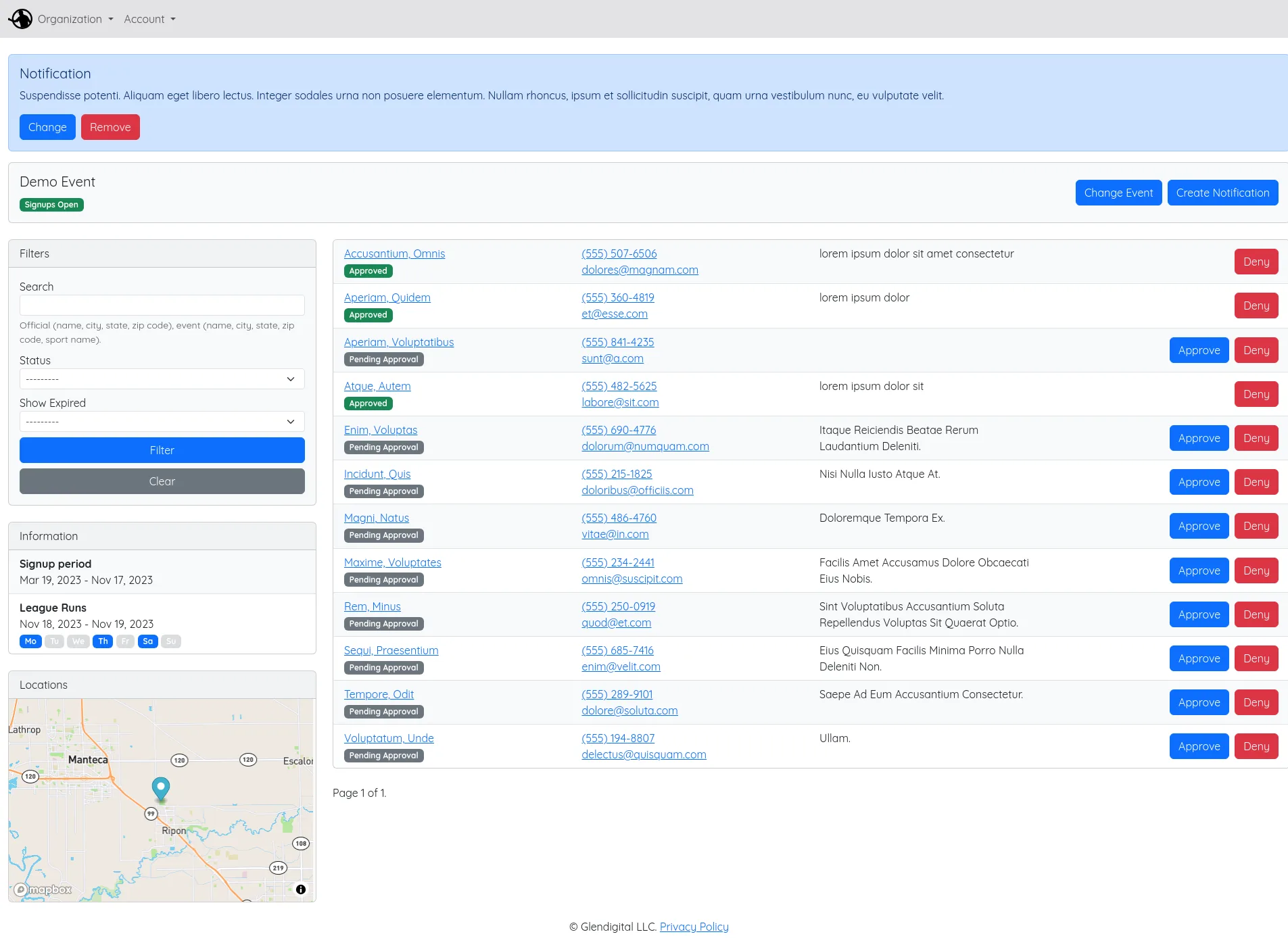Open the Account menu

tap(149, 19)
